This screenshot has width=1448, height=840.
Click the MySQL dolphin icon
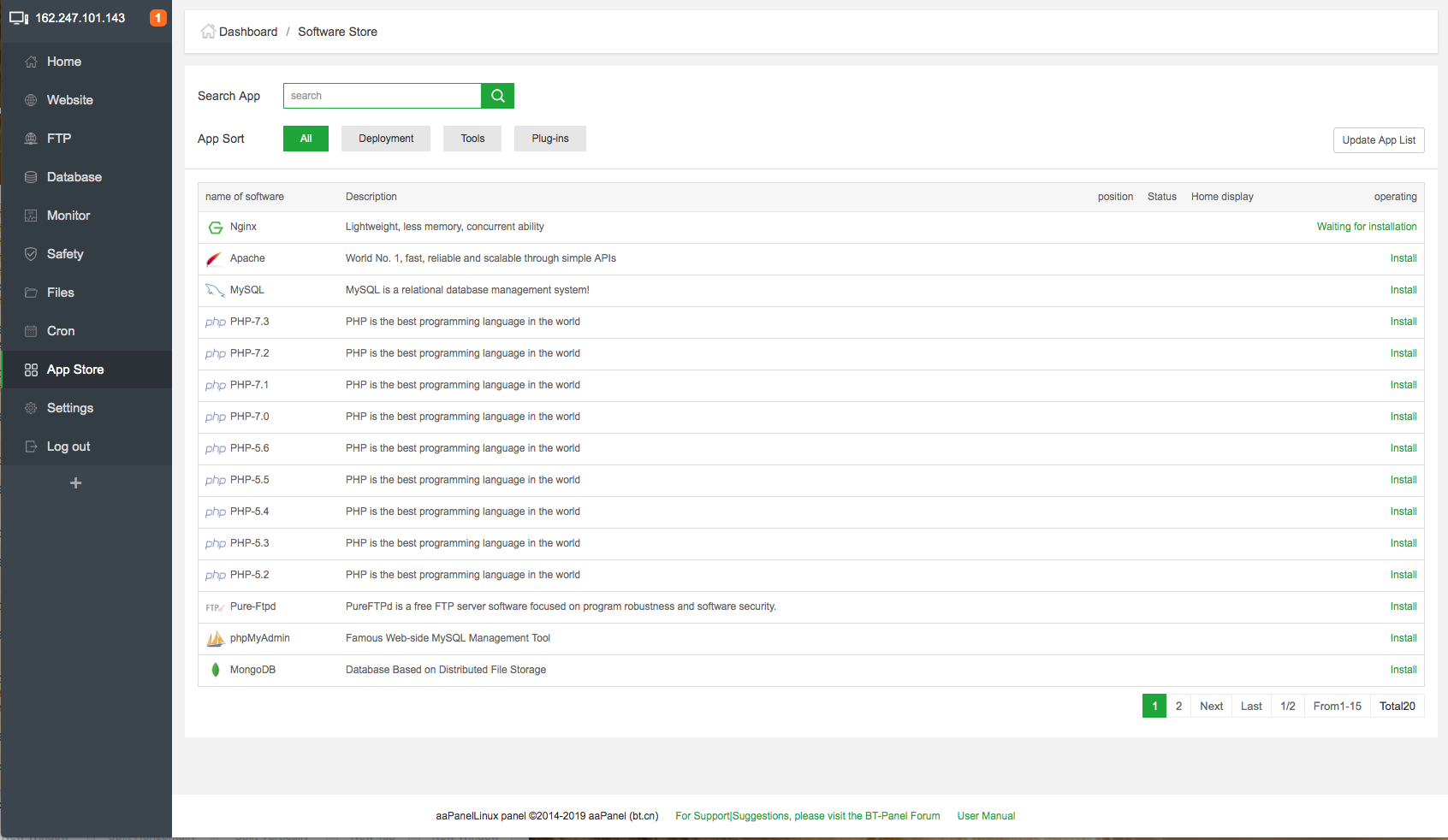(215, 290)
